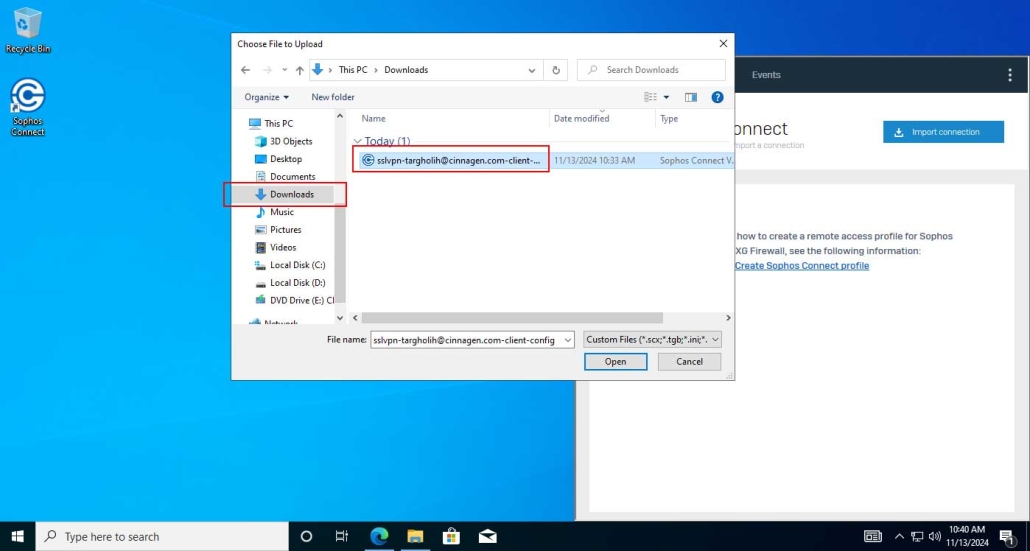Select Local Disk (C:) in the navigation pane
Screen dimensions: 1030x551
(297, 265)
